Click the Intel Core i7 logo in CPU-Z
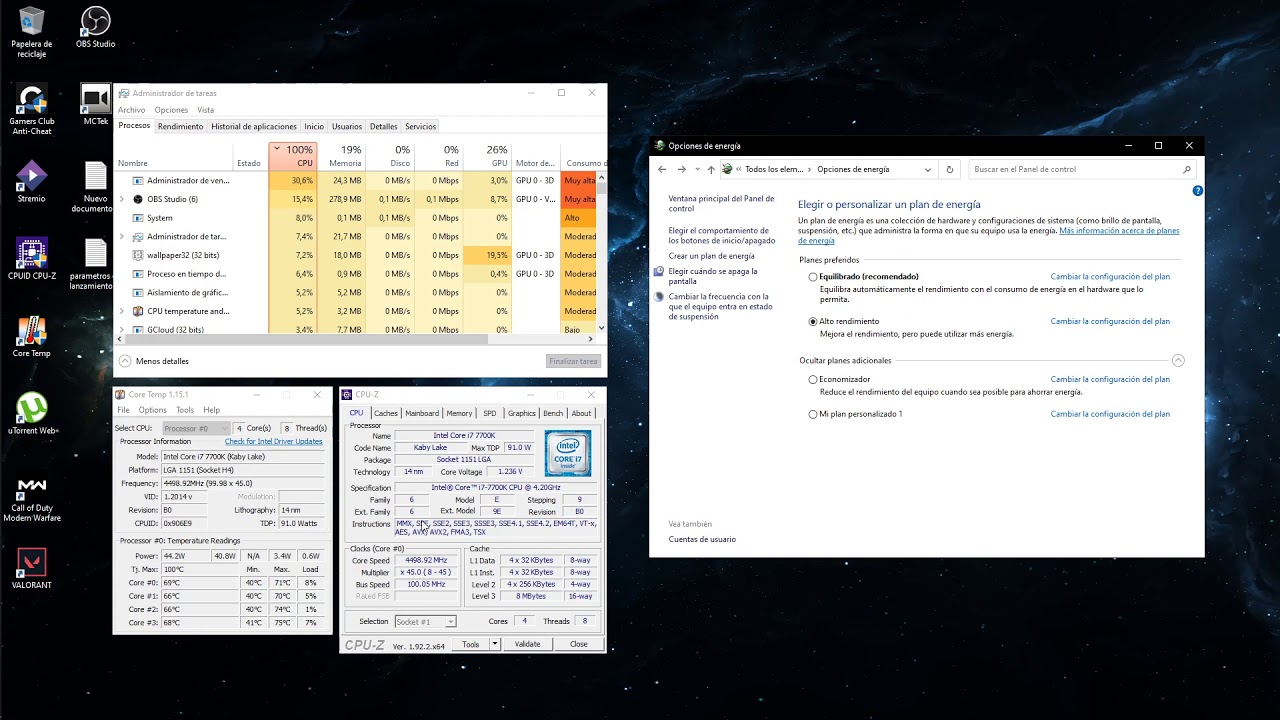1280x720 pixels. pos(568,453)
